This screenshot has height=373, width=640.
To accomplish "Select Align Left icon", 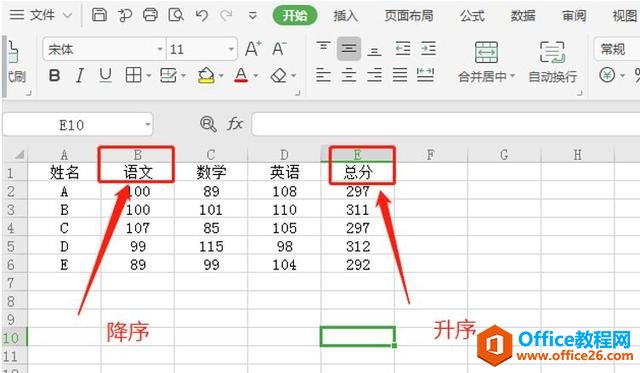I will pos(323,75).
